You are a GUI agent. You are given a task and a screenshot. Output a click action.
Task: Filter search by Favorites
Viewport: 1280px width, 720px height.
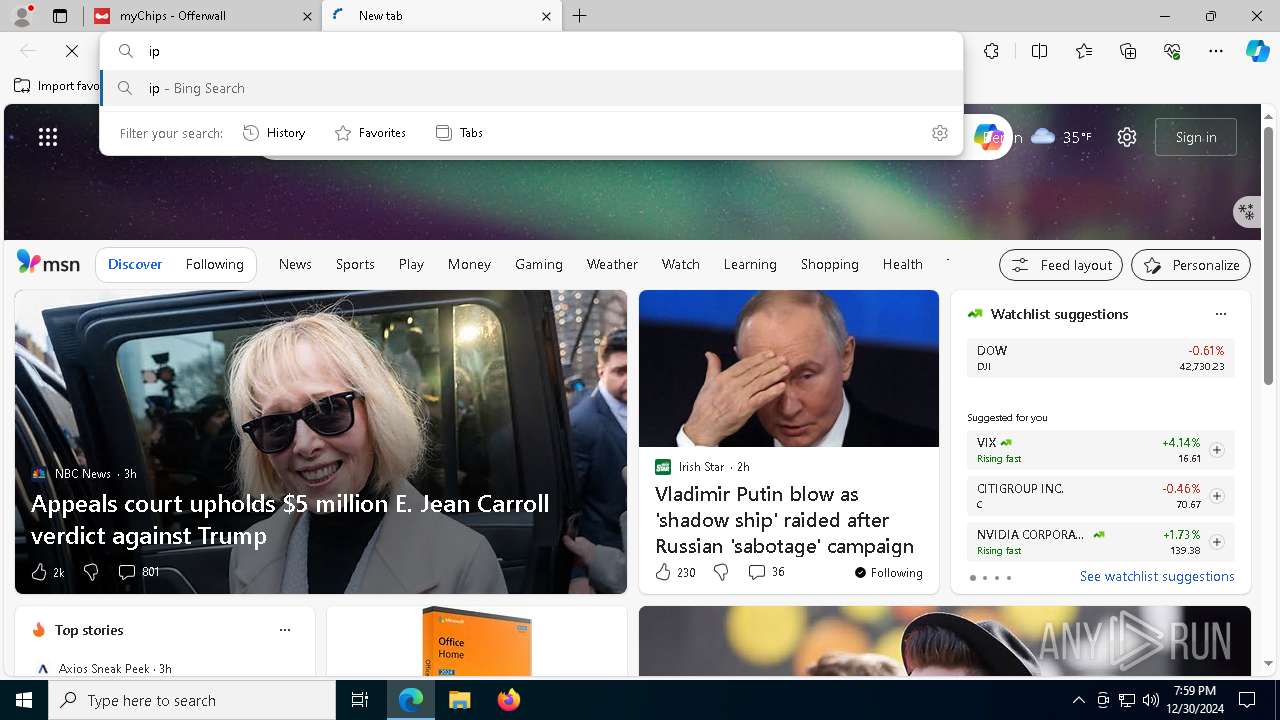pyautogui.click(x=370, y=133)
